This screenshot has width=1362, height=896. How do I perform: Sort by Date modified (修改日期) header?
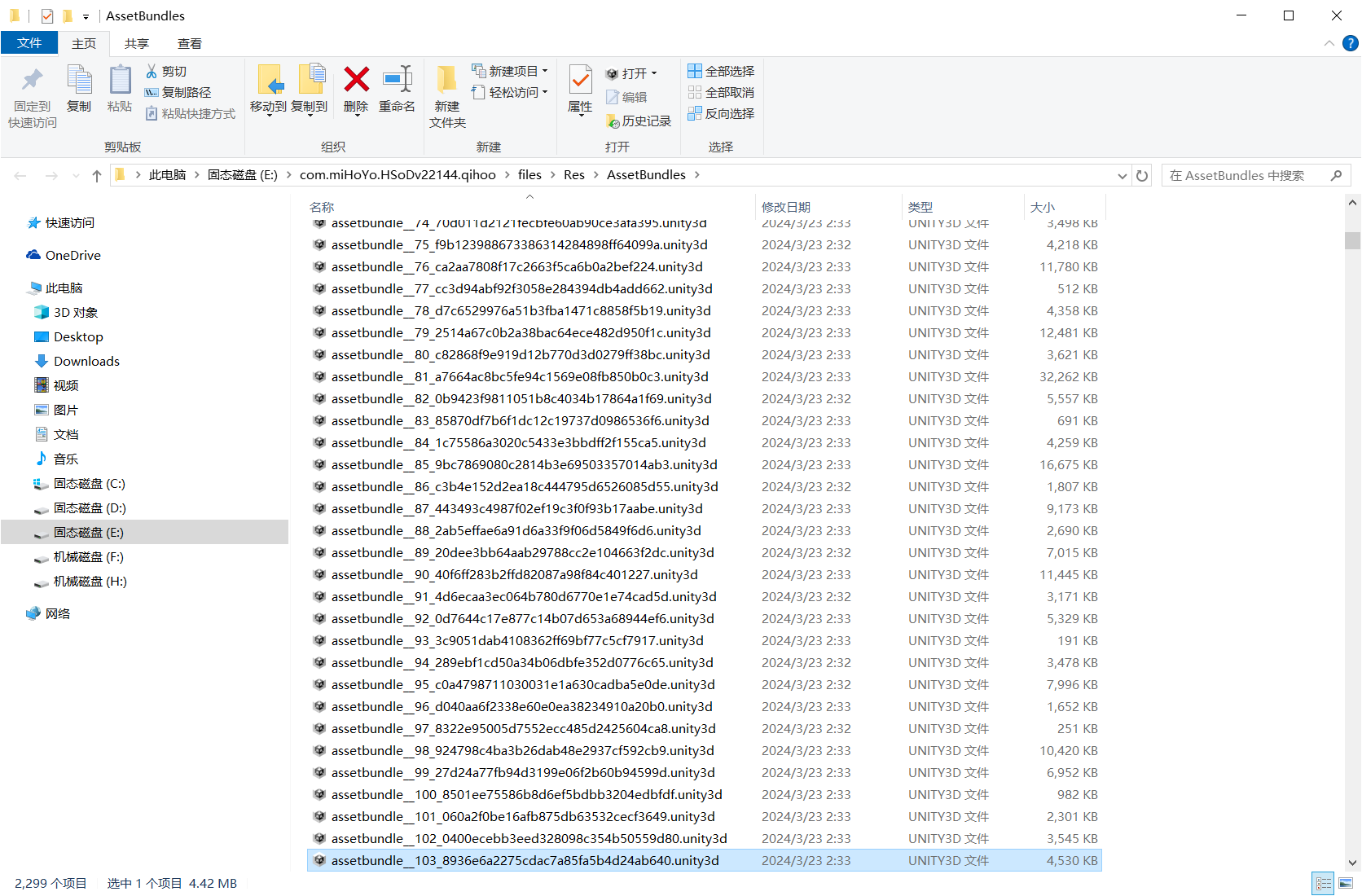tap(828, 207)
